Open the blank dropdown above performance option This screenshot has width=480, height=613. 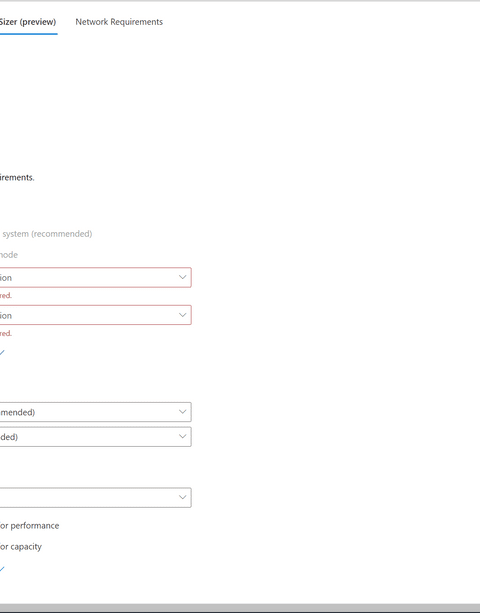(x=95, y=498)
